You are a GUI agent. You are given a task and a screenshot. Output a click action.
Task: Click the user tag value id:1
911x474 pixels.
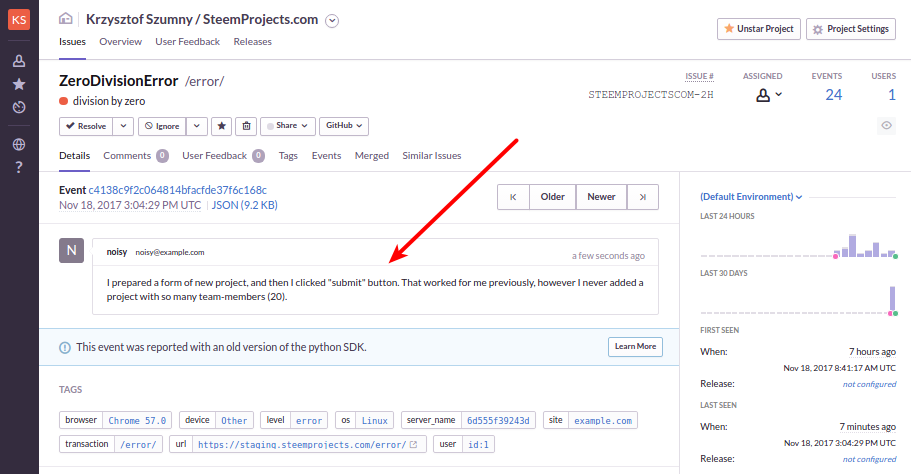tap(478, 444)
